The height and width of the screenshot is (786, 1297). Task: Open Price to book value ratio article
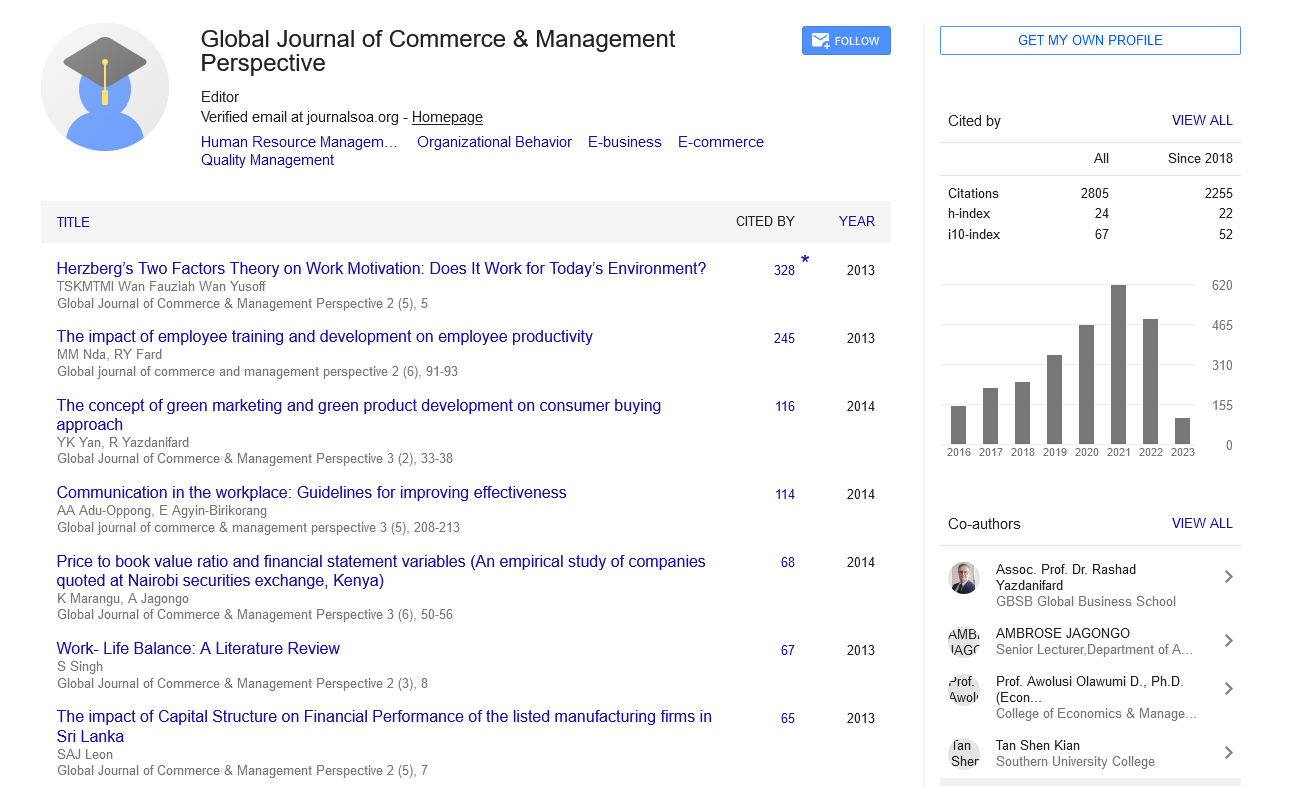point(381,571)
